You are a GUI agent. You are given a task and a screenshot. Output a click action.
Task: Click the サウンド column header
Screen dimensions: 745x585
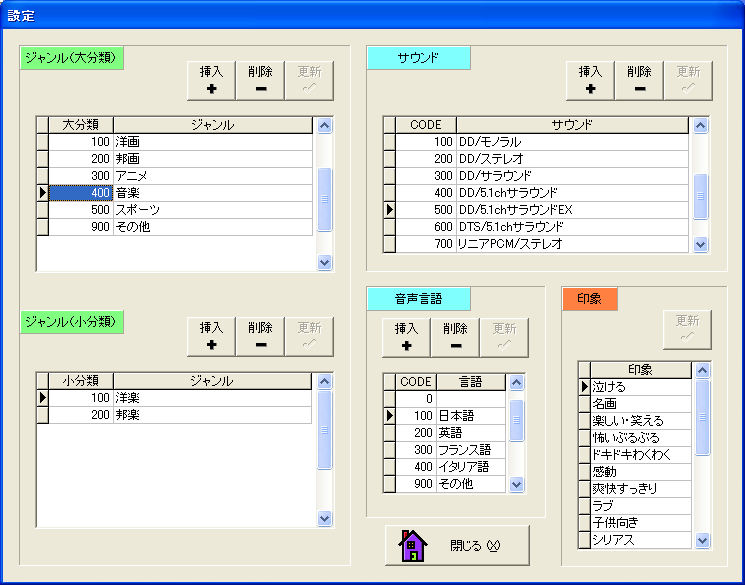click(572, 125)
